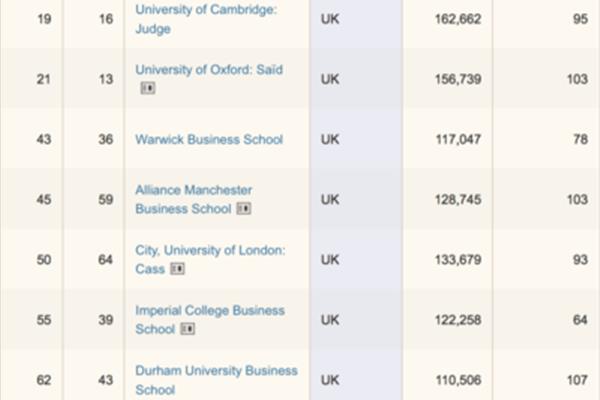This screenshot has height=400, width=600.
Task: Open the Imperial College Business School link
Action: click(x=210, y=320)
